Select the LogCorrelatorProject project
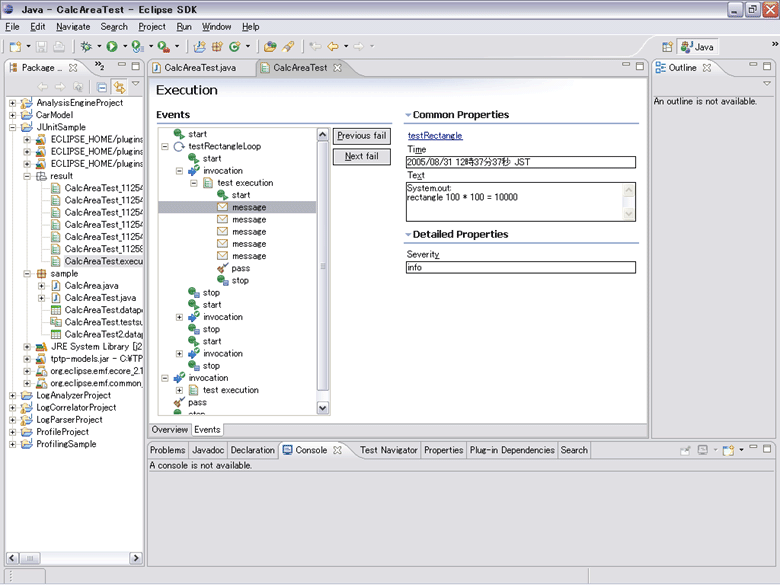Viewport: 780px width, 585px height. coord(76,408)
